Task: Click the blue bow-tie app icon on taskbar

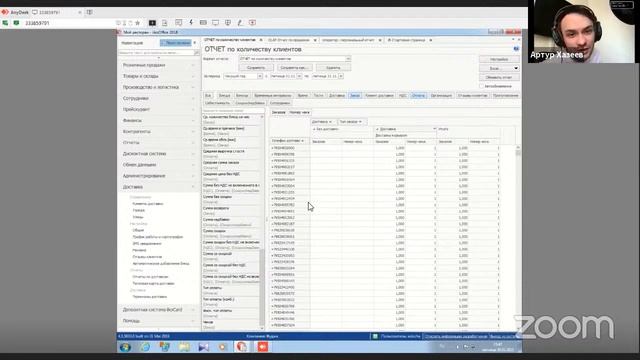Action: [x=204, y=347]
